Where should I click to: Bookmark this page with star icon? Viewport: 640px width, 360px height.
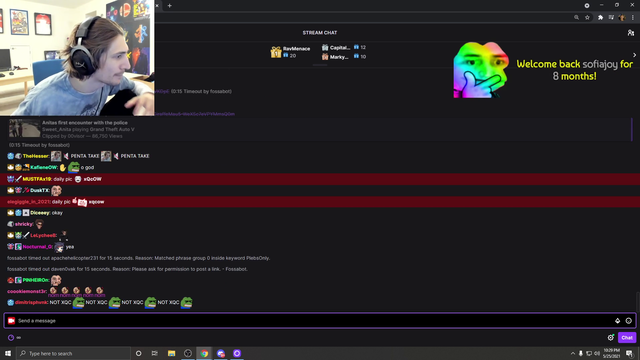click(587, 18)
